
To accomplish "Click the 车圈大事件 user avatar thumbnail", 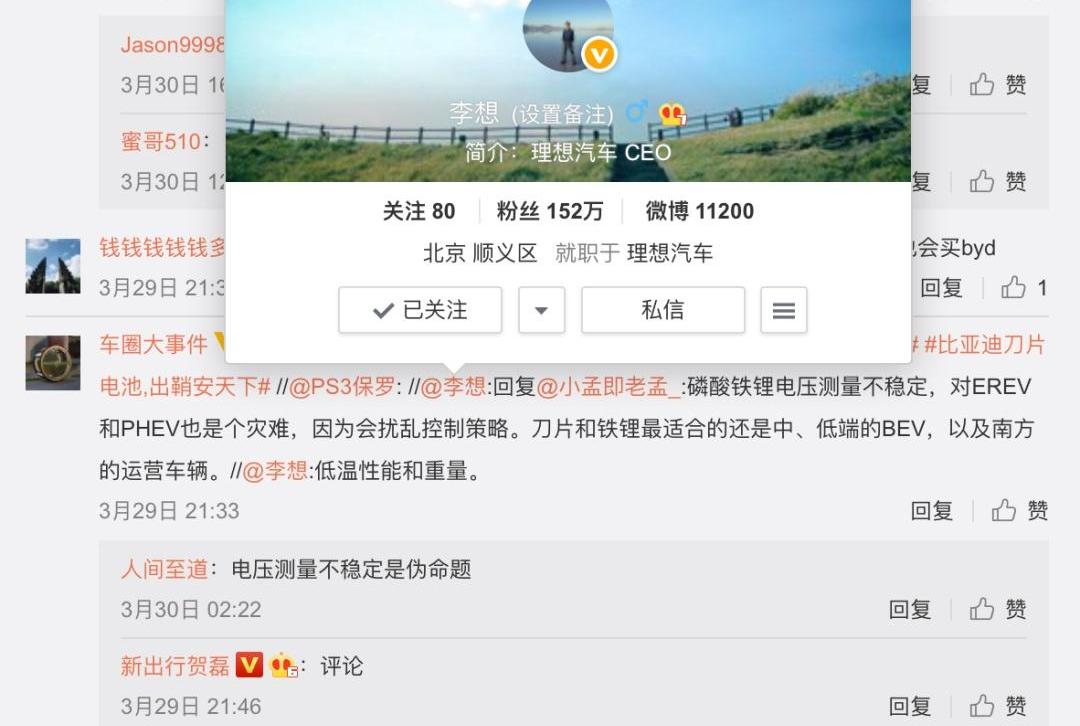I will 53,363.
